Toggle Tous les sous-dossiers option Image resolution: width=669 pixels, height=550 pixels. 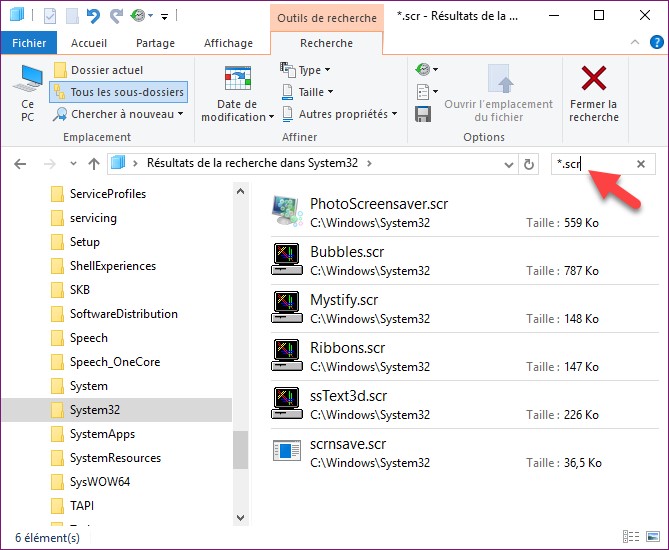[119, 92]
